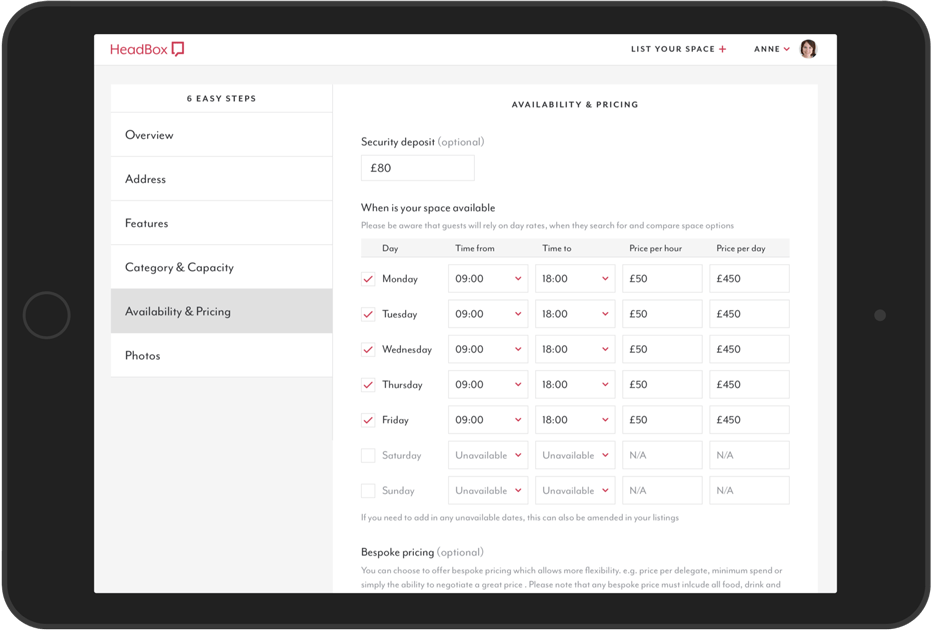The height and width of the screenshot is (630, 931).
Task: Open Tuesday's Time to dropdown
Action: pos(575,314)
